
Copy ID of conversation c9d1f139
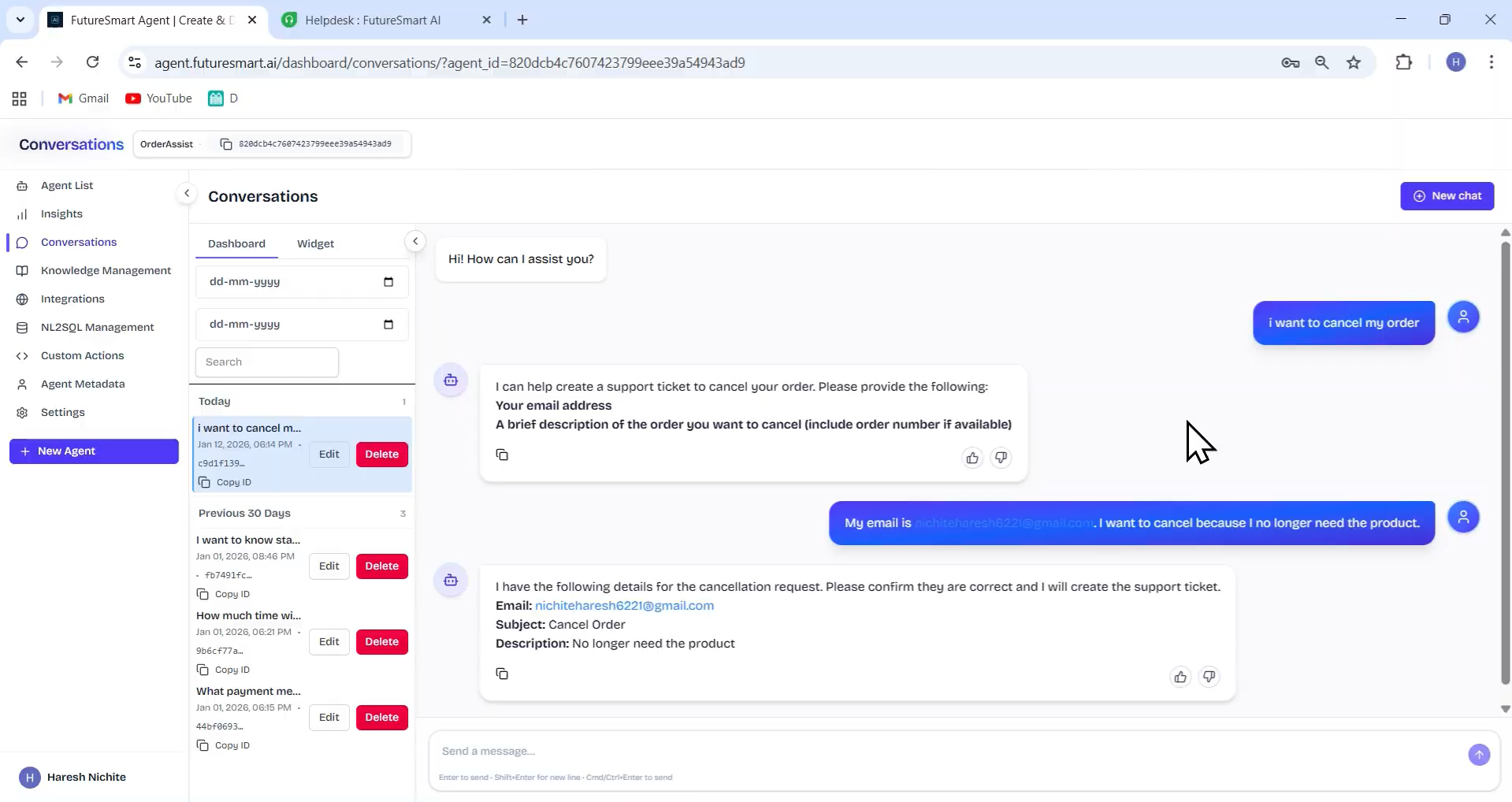225,482
